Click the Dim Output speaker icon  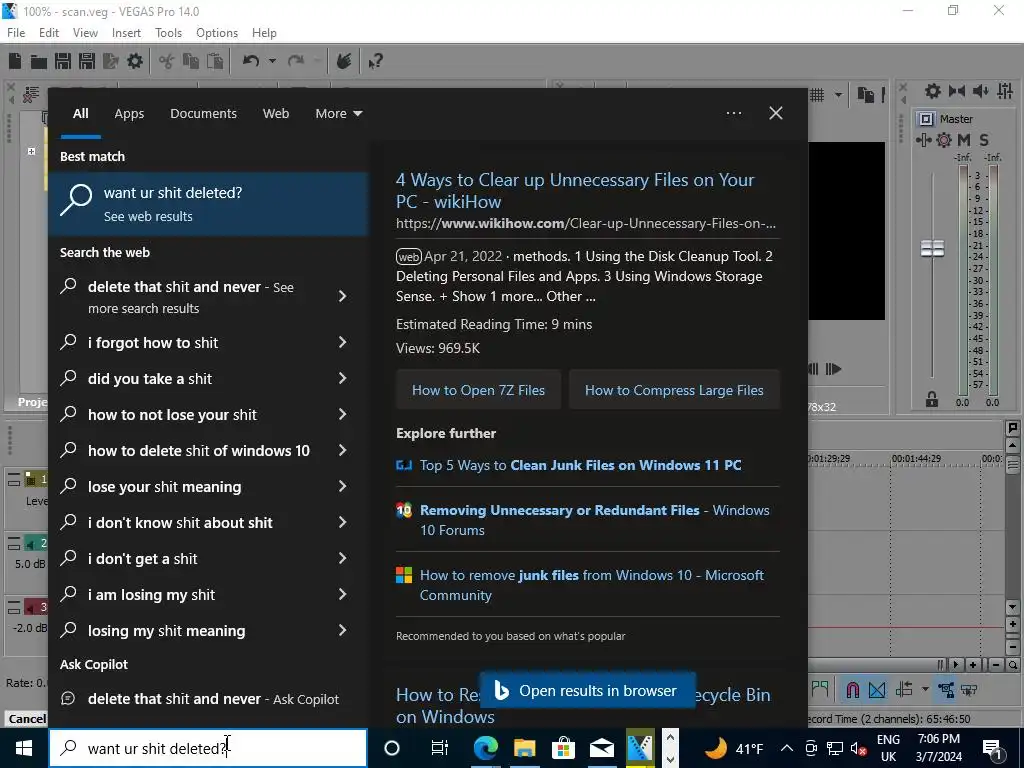[x=980, y=91]
